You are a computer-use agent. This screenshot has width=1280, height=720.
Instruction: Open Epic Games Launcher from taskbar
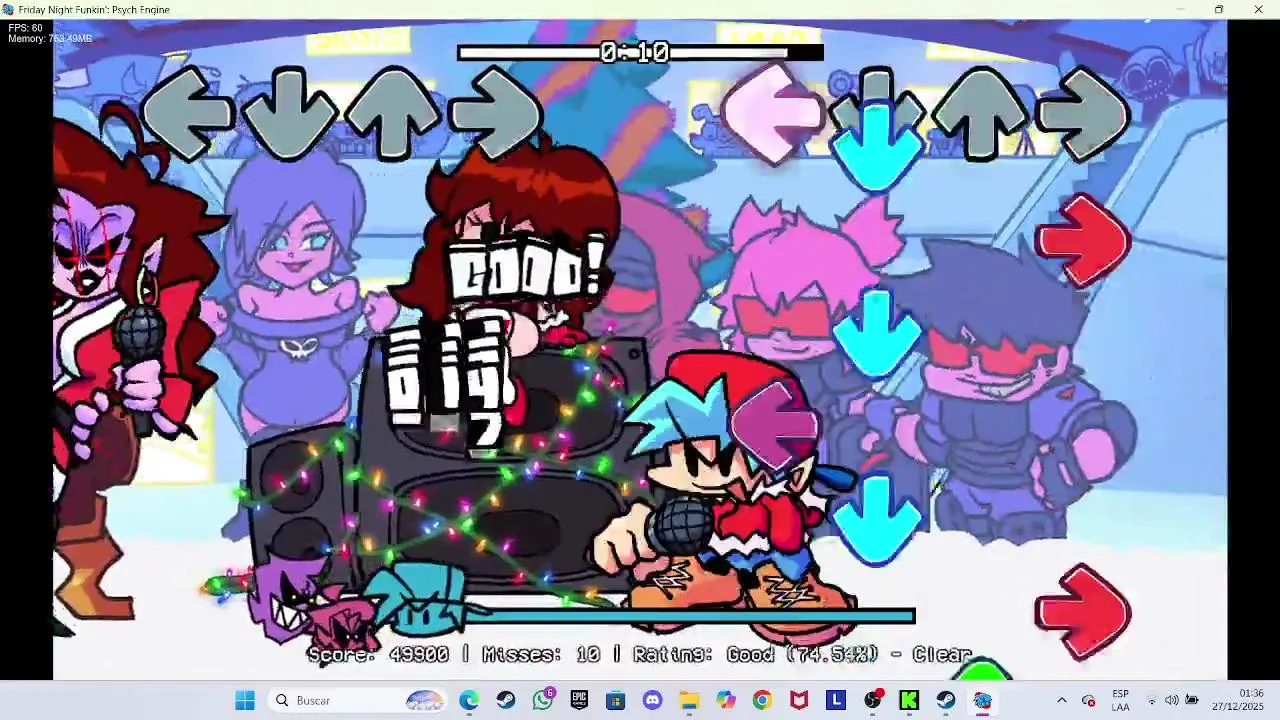pyautogui.click(x=579, y=700)
